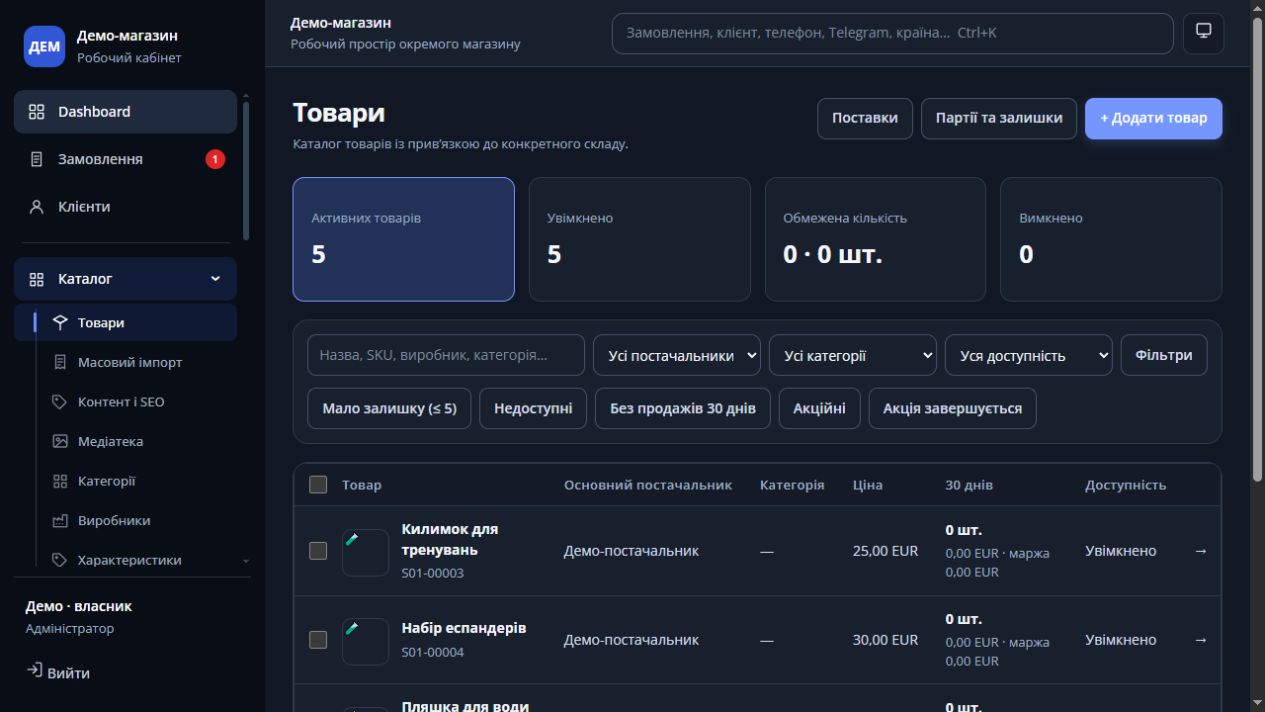This screenshot has width=1265, height=712.
Task: Select the Увімкнено stat card
Action: 639,239
